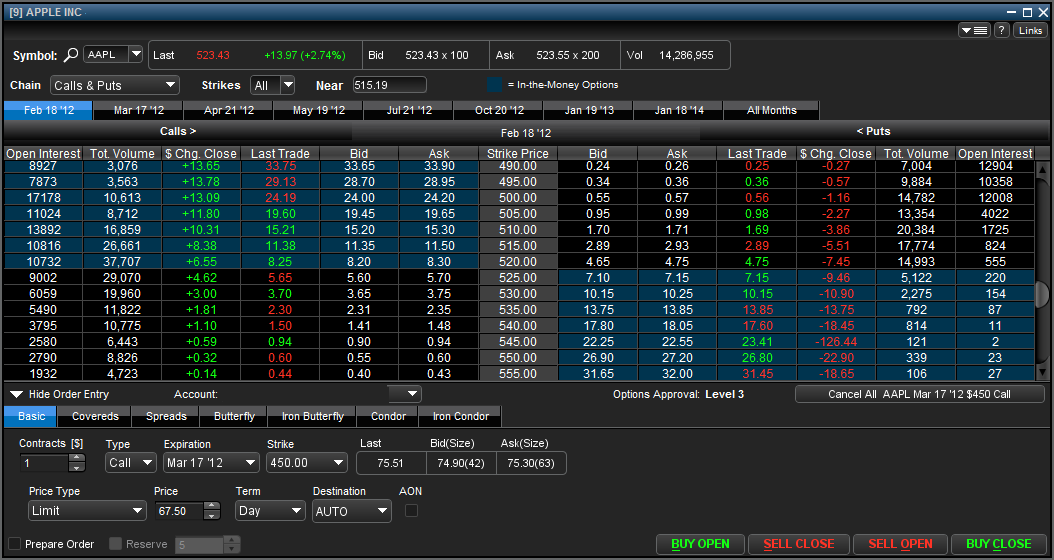Select the Apr 21 '12 expiration tab
Viewport: 1054px width, 560px height.
pos(229,110)
